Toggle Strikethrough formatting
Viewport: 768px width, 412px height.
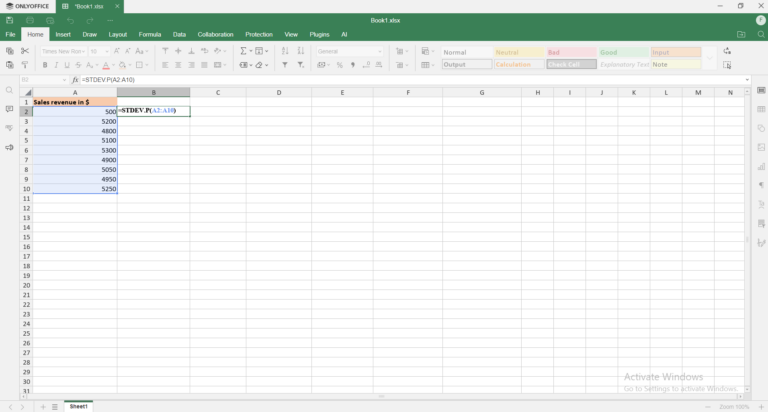pyautogui.click(x=78, y=65)
